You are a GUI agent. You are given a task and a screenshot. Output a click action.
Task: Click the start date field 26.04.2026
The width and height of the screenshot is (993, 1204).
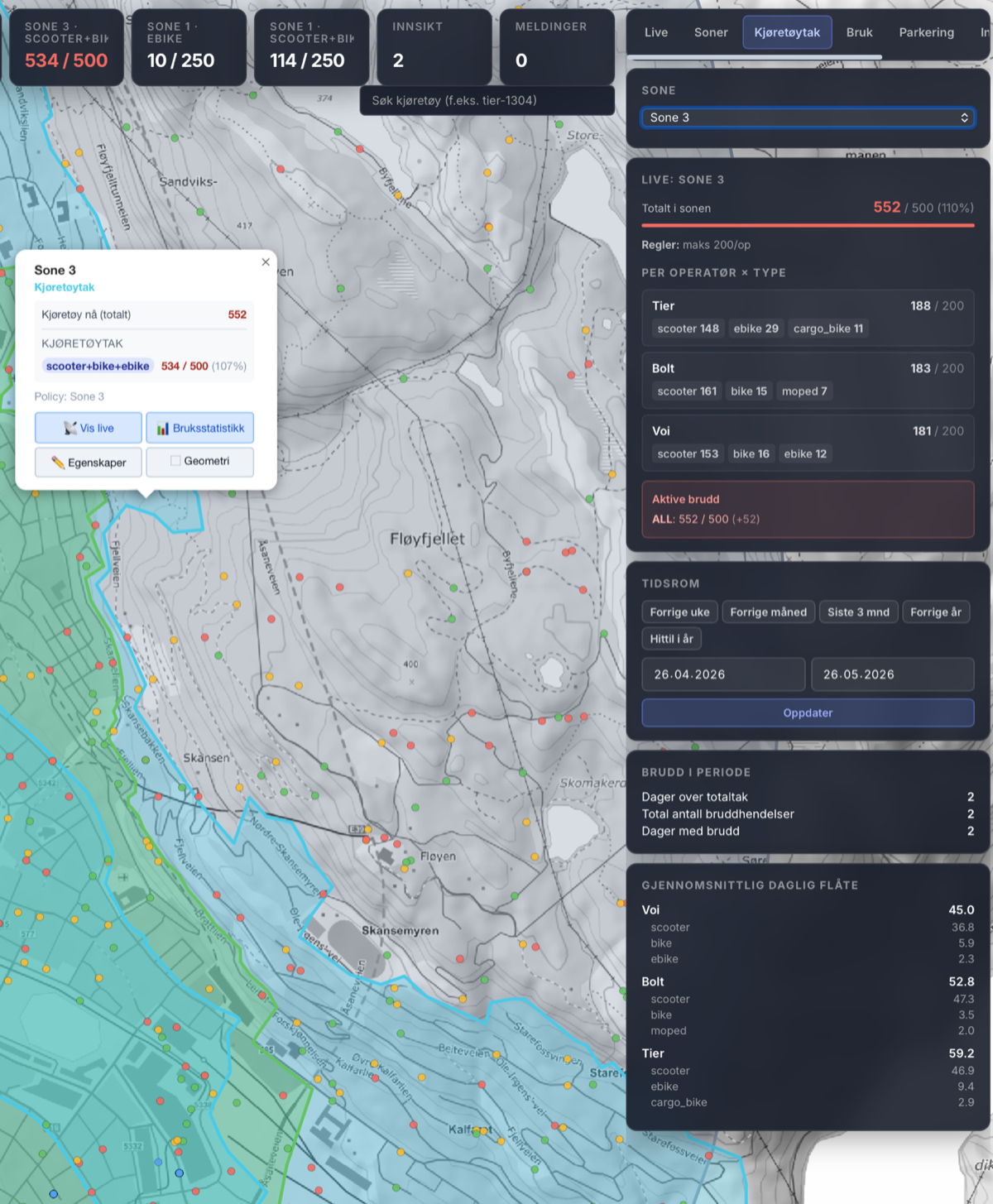723,674
